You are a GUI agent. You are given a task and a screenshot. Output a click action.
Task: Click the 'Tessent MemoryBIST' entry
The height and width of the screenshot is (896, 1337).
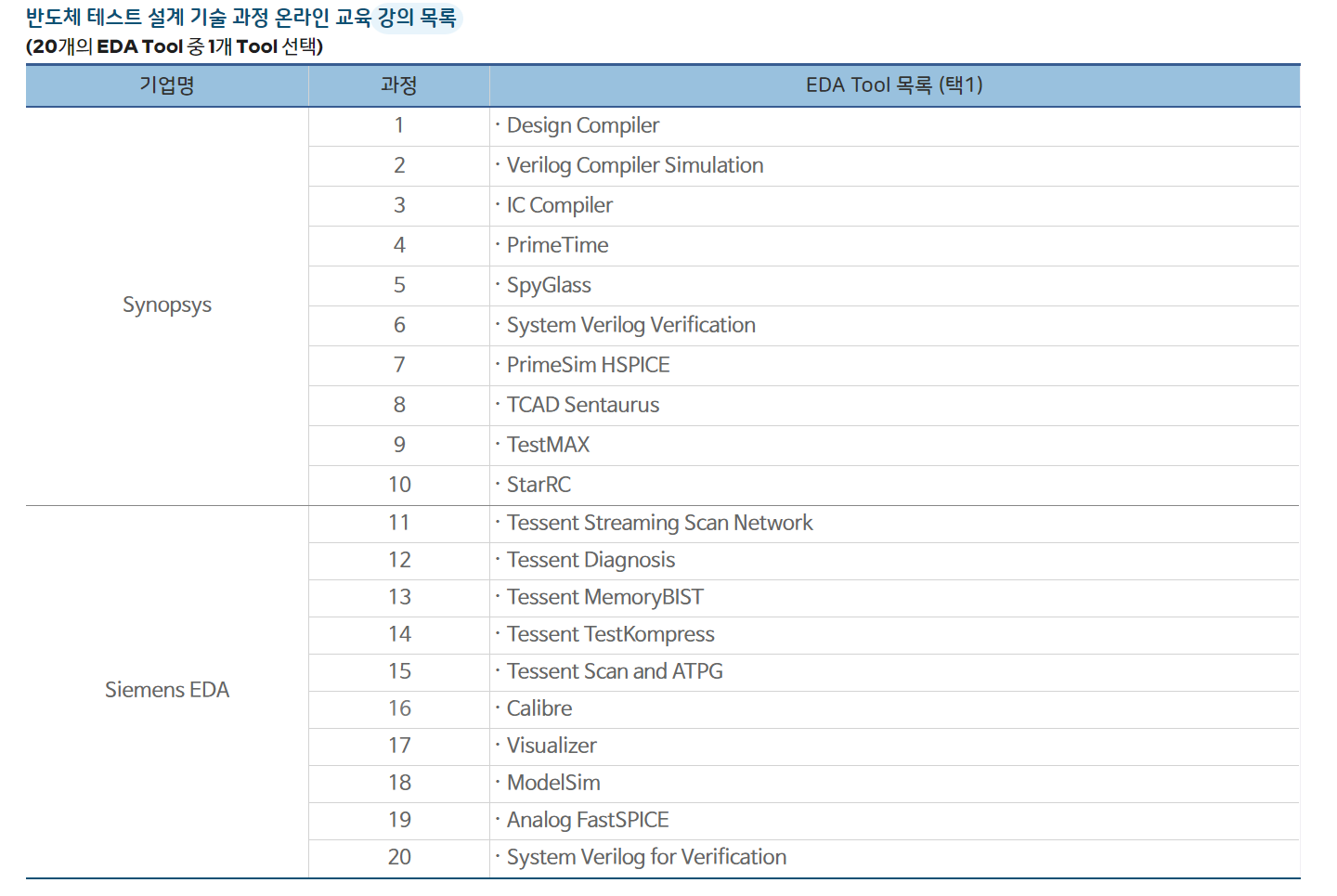(x=604, y=597)
